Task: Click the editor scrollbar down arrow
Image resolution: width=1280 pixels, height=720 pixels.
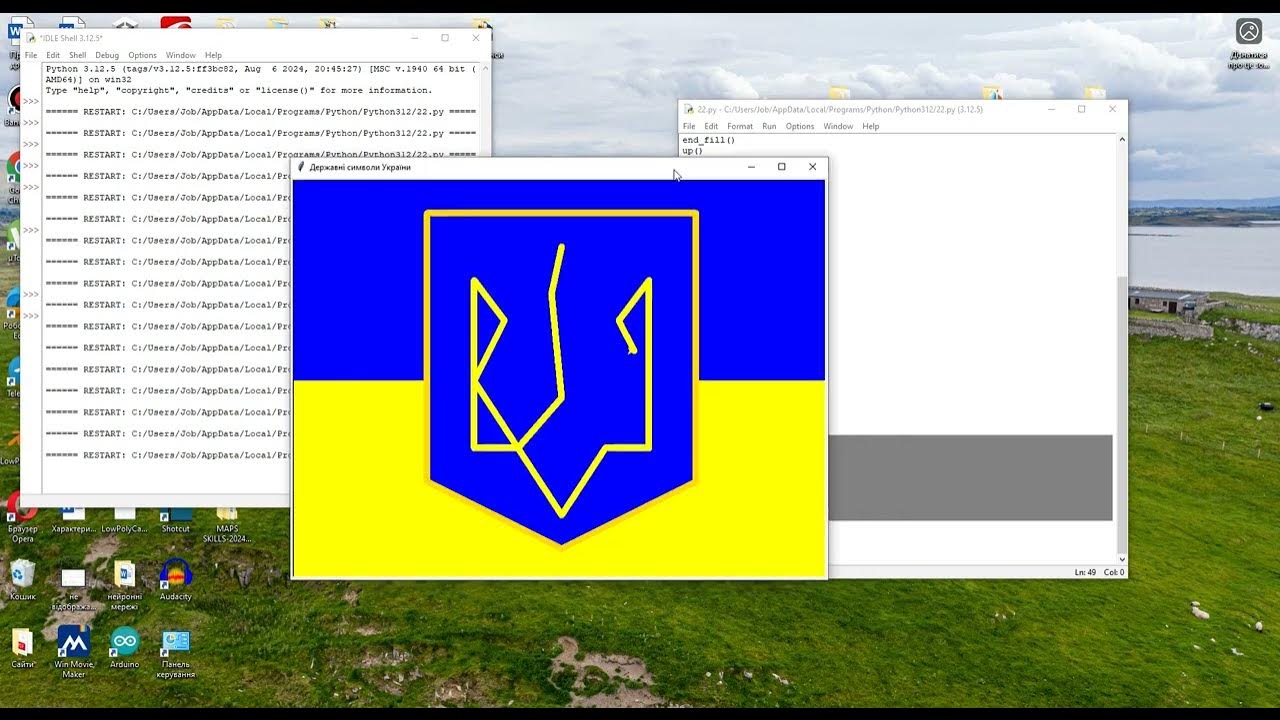Action: point(1122,560)
